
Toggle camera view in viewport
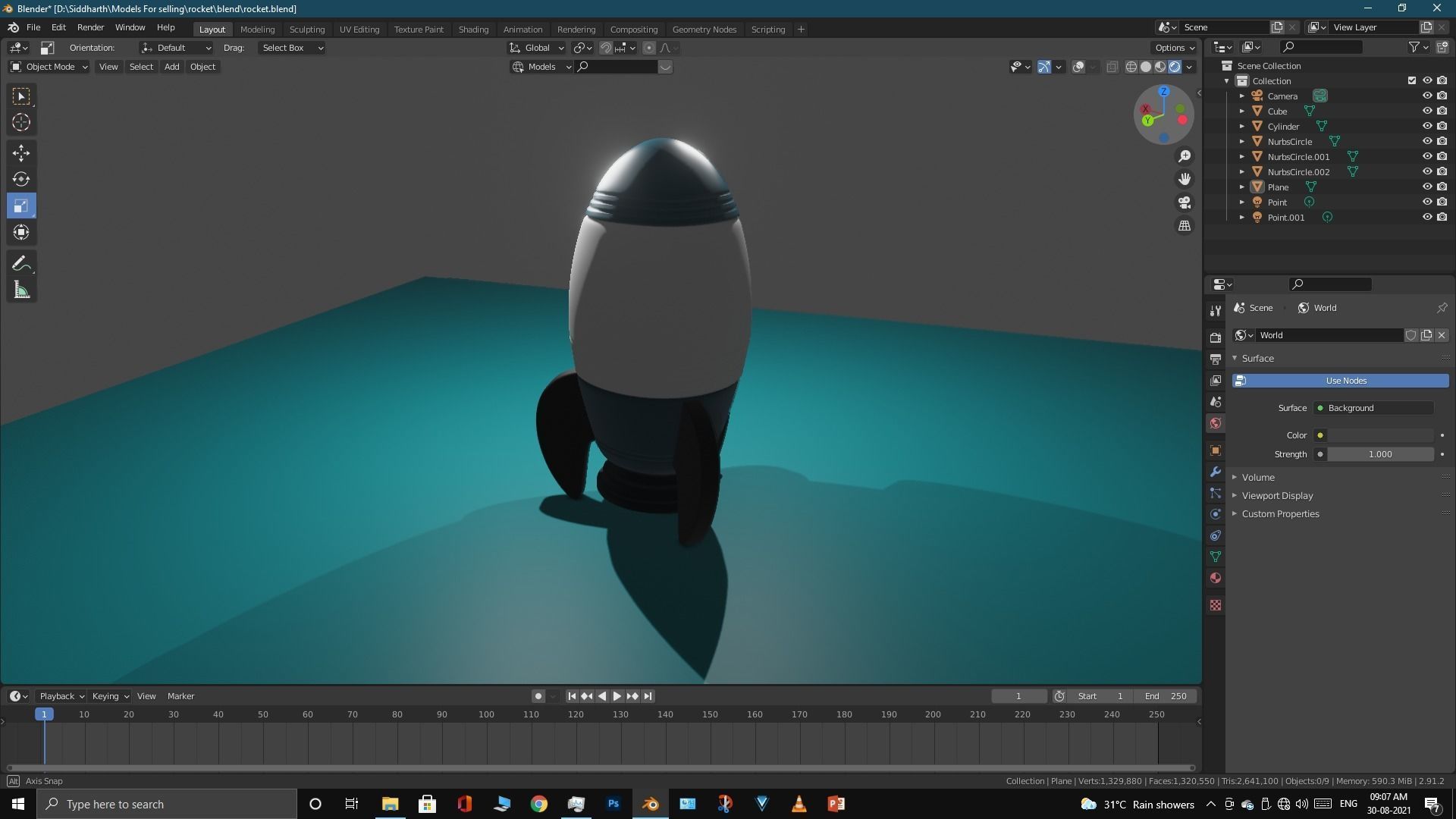pos(1184,202)
